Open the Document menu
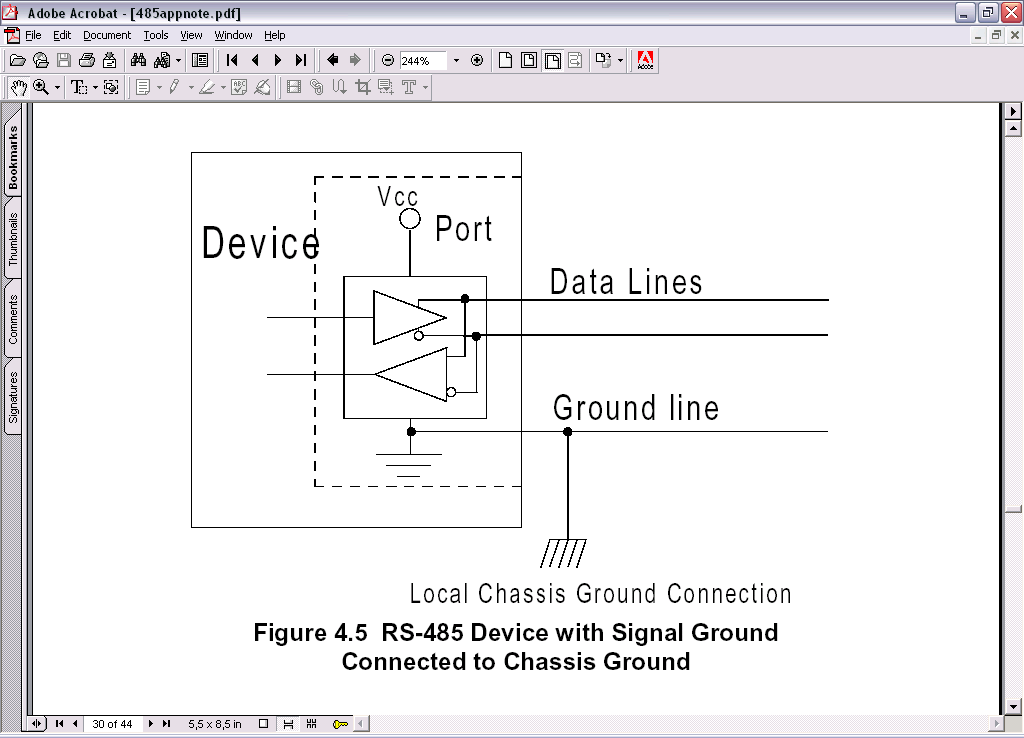This screenshot has height=738, width=1024. 106,35
